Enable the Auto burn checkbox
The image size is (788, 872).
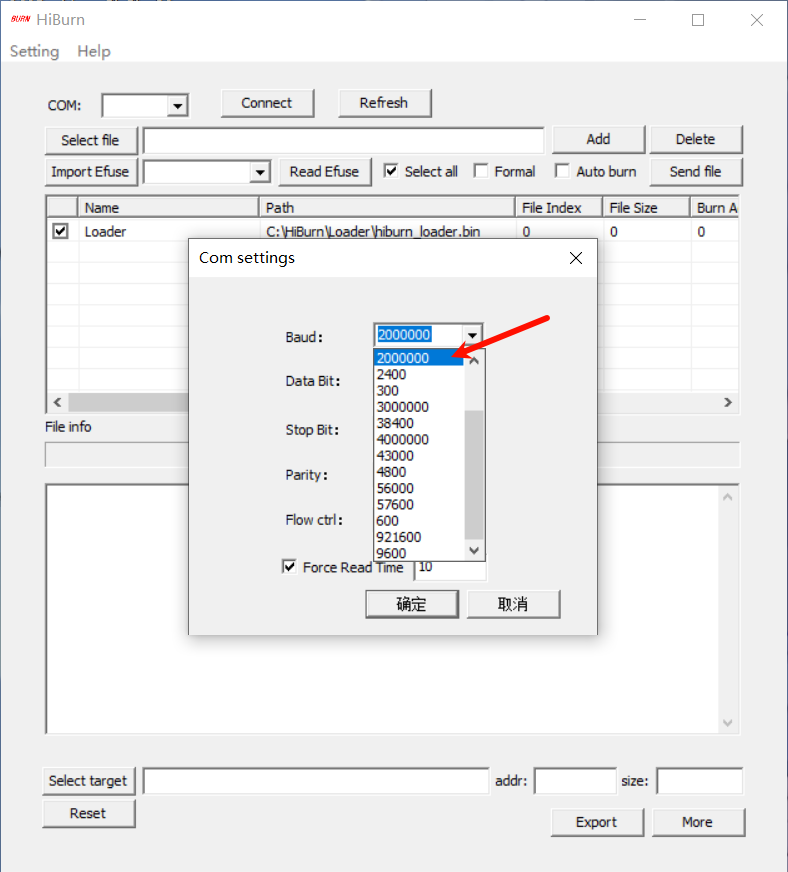click(x=562, y=171)
